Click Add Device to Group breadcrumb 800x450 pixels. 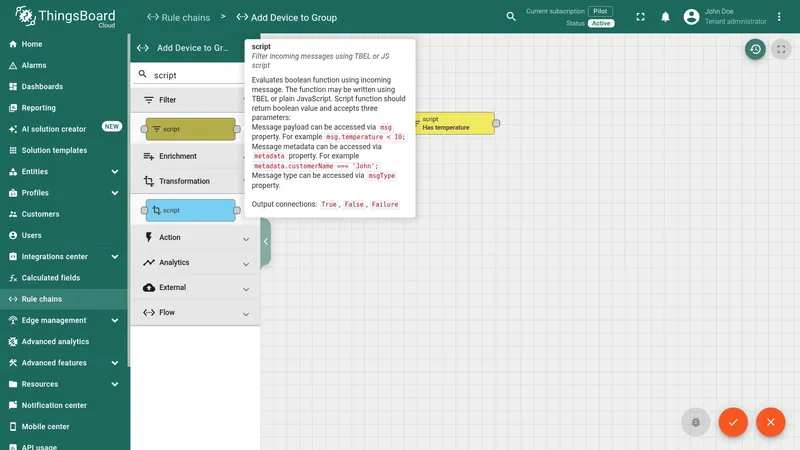pos(287,17)
